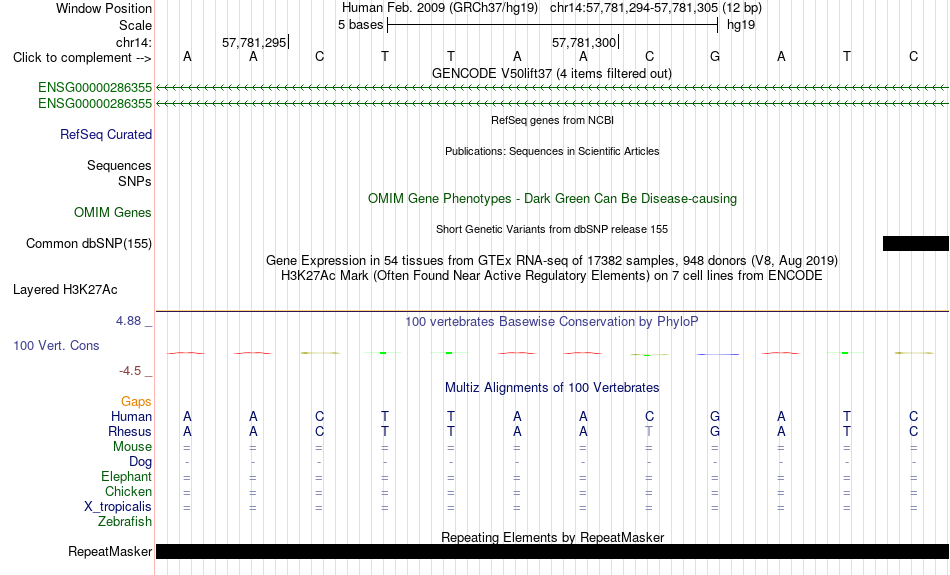Image resolution: width=950 pixels, height=575 pixels.
Task: Select the chr14: ruler label
Action: pyautogui.click(x=133, y=42)
